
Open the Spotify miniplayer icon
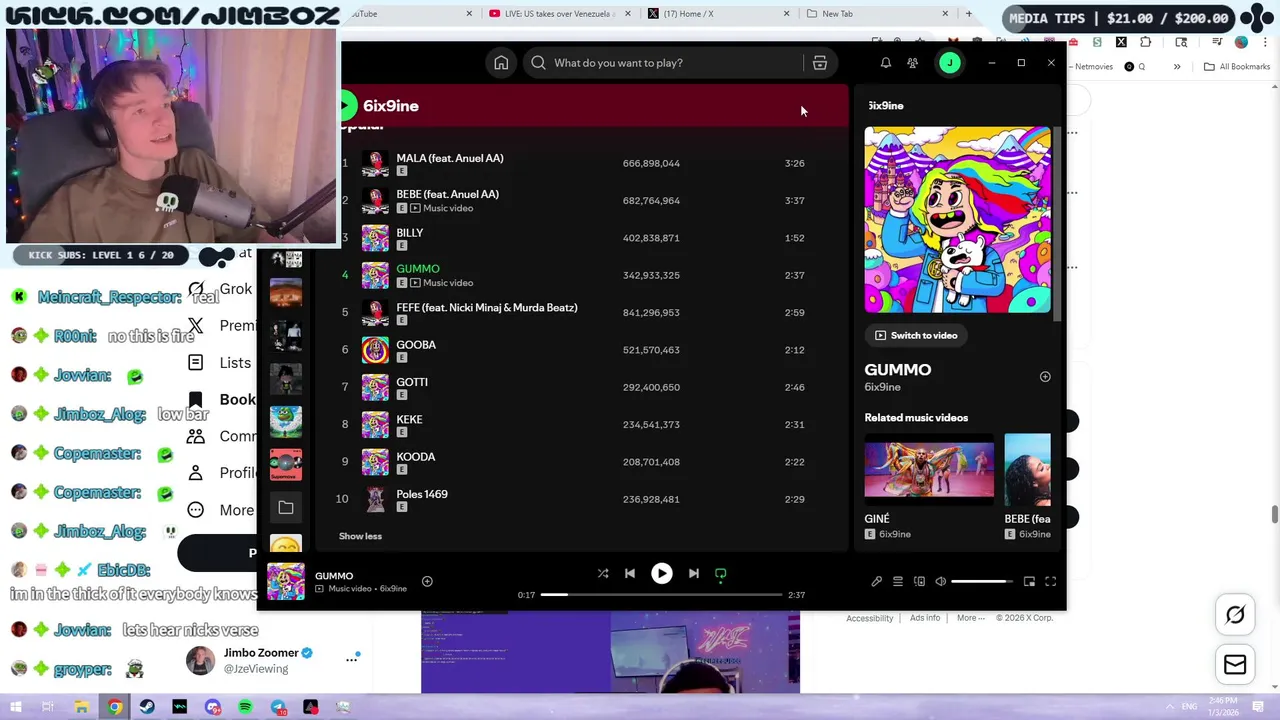point(1029,581)
